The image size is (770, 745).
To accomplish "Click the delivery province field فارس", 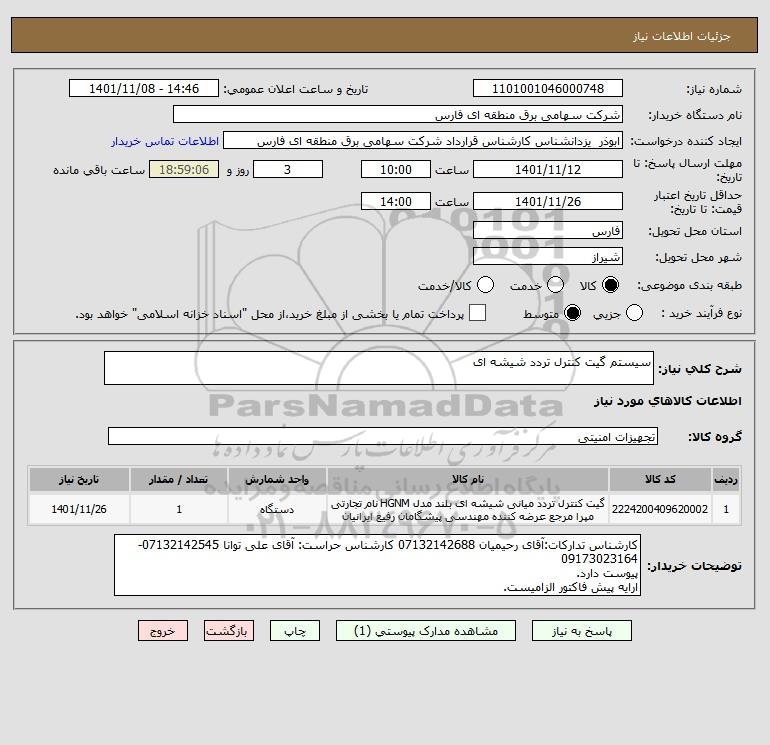I will coord(548,230).
